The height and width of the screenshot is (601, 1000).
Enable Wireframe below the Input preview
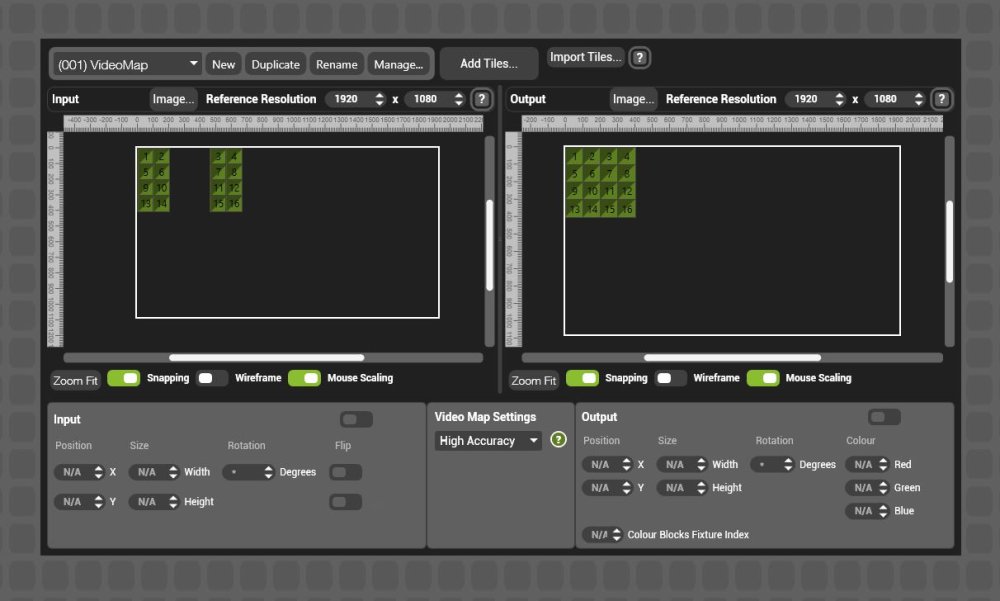(211, 379)
